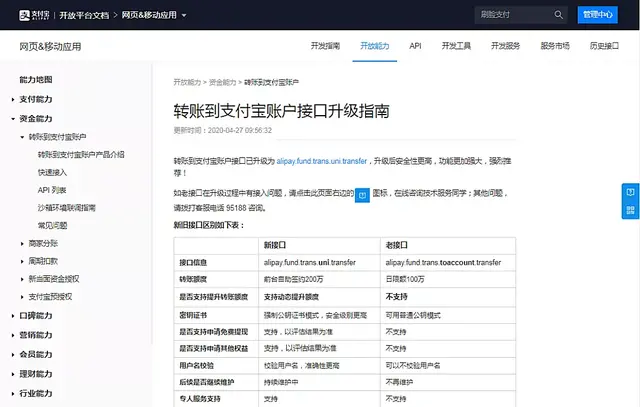Open API 列表 in the sidebar
Image resolution: width=640 pixels, height=407 pixels.
pos(52,190)
